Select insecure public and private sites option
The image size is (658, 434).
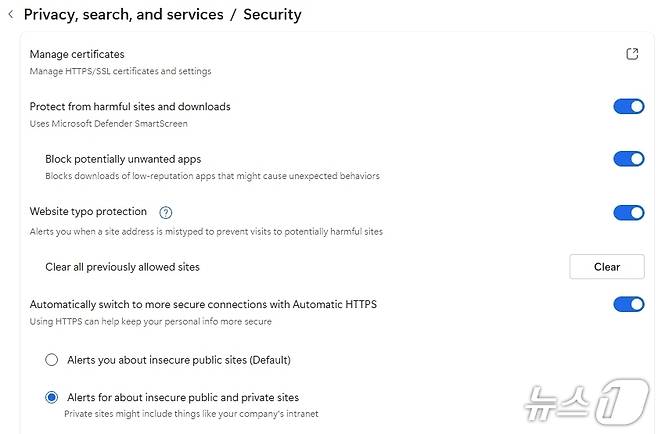point(52,397)
